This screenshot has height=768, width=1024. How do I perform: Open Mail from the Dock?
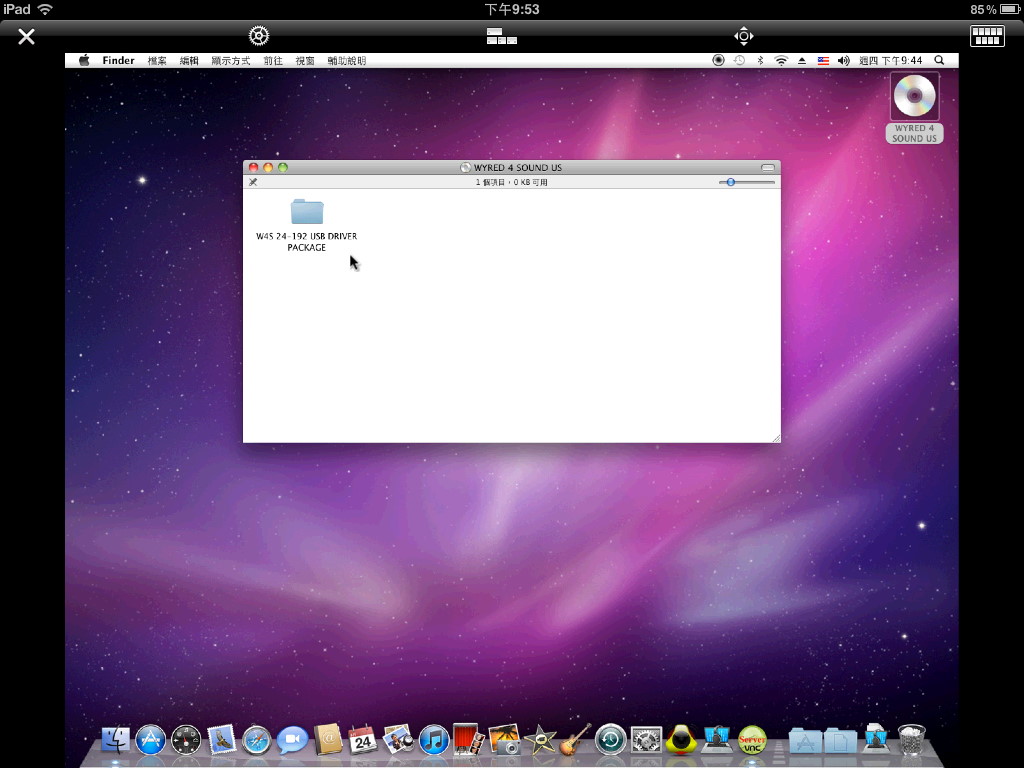[x=221, y=741]
